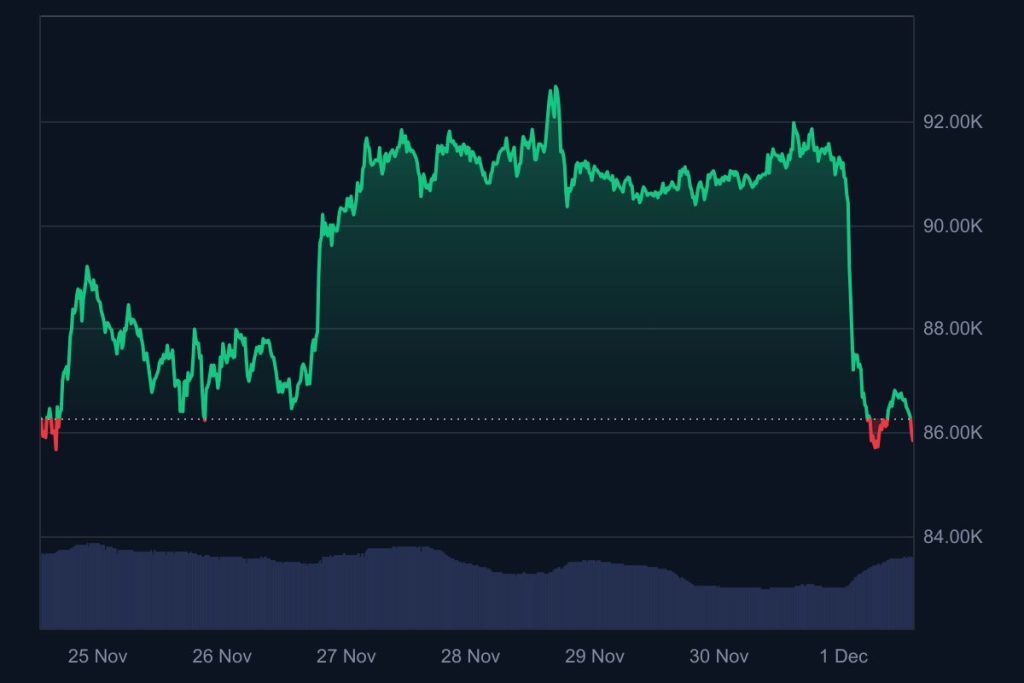Select the 28 Nov date label
The height and width of the screenshot is (683, 1024).
[x=470, y=656]
